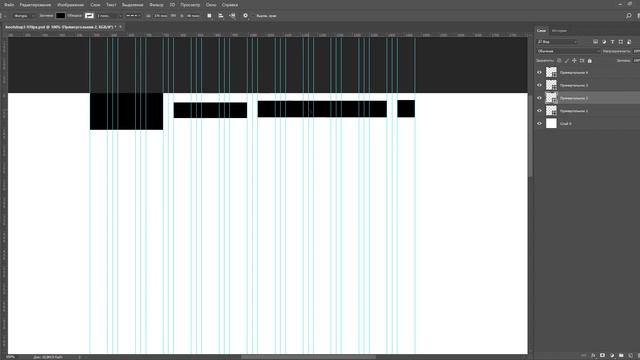The image size is (640, 360).
Task: Open the Выделение menu
Action: tap(133, 5)
